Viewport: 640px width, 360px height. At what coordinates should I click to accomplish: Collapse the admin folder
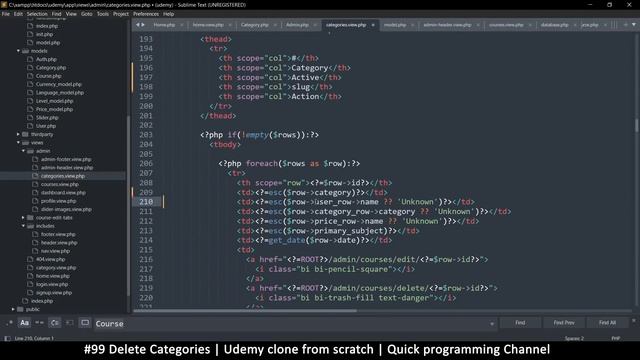tap(23, 151)
